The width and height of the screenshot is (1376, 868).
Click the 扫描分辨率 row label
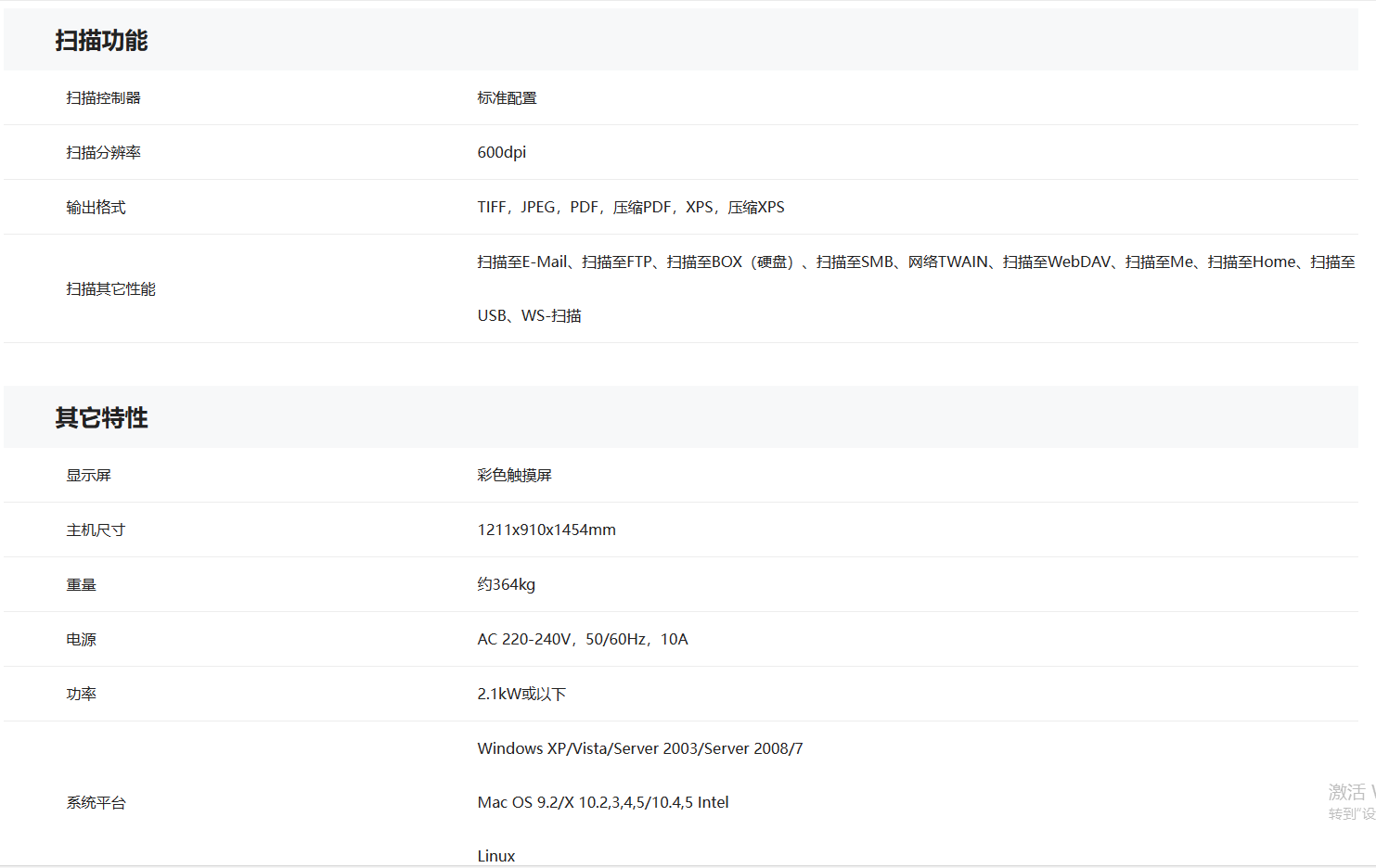[x=103, y=153]
